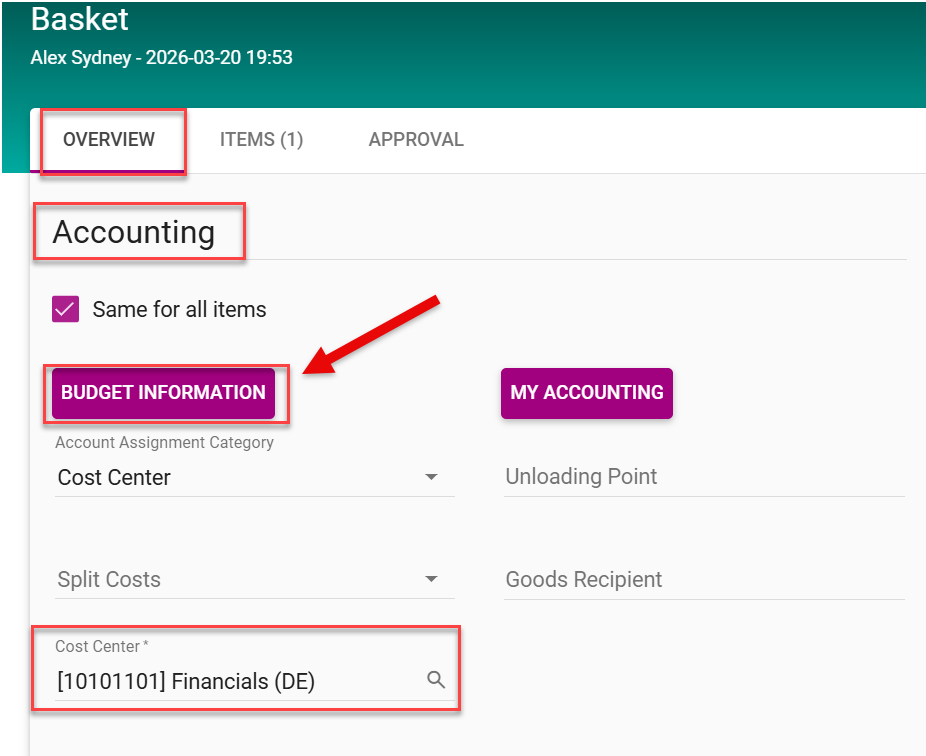
Task: Click the My Accounting button
Action: [x=586, y=393]
